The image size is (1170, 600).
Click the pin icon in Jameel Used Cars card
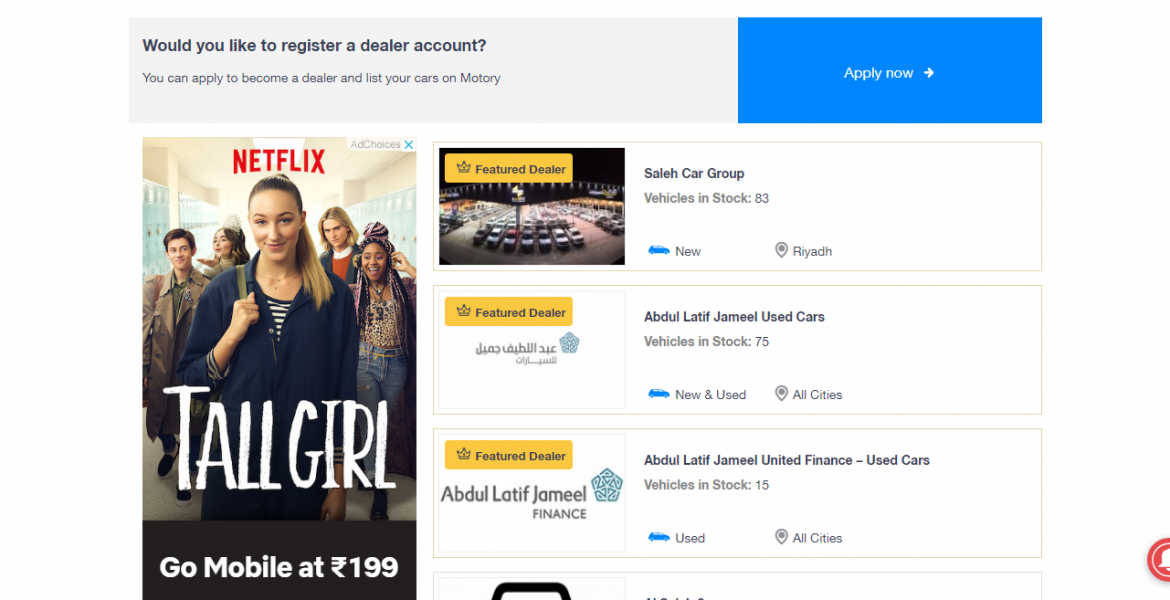click(x=781, y=393)
